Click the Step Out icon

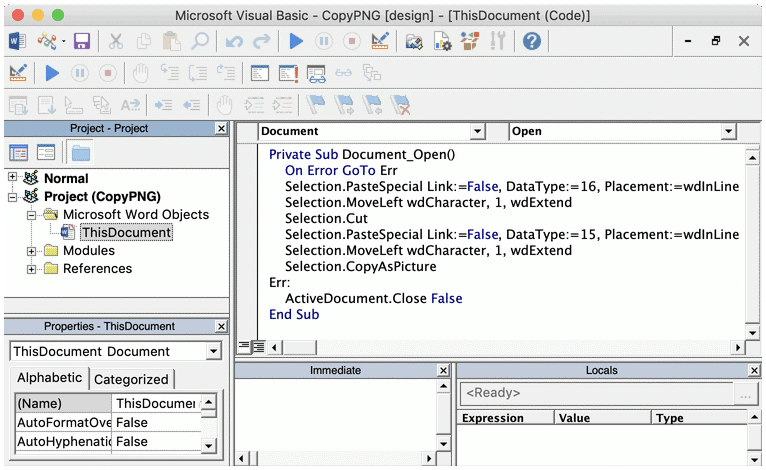[226, 73]
